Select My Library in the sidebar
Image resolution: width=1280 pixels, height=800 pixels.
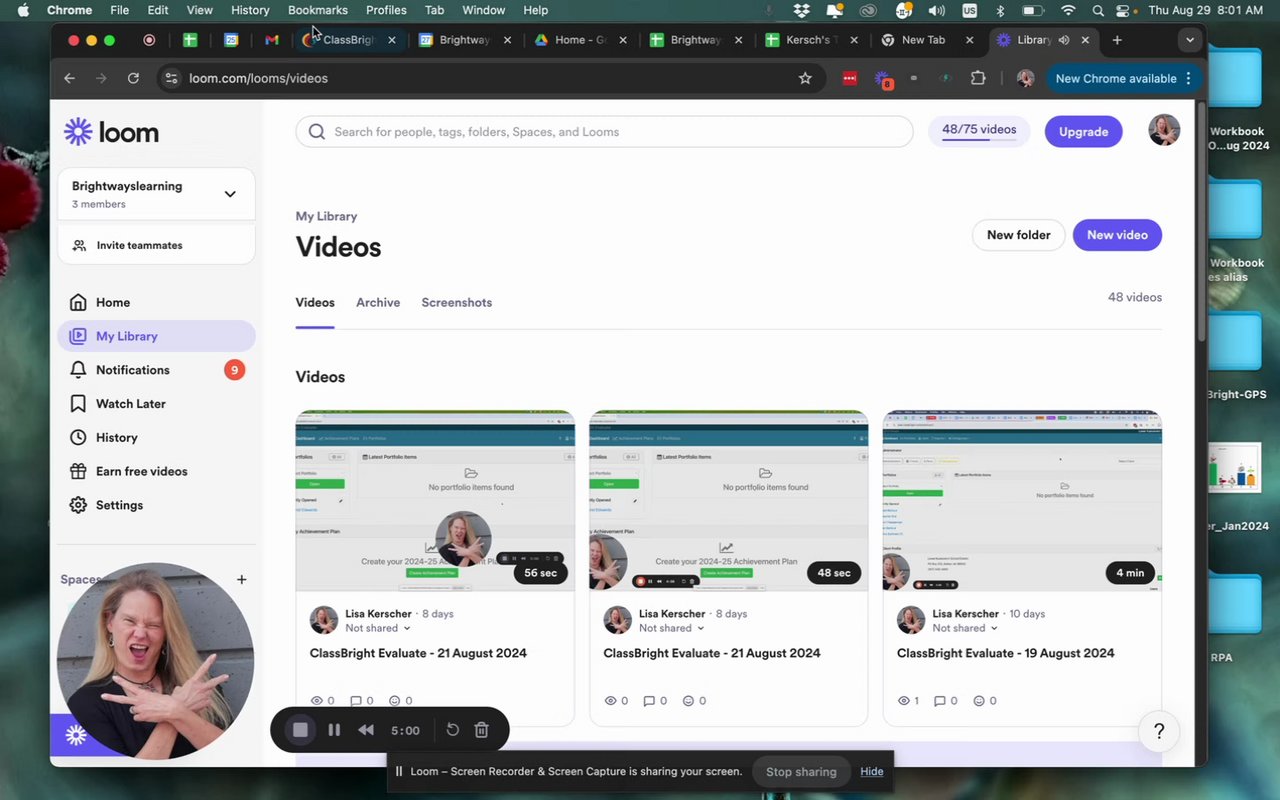click(x=156, y=336)
